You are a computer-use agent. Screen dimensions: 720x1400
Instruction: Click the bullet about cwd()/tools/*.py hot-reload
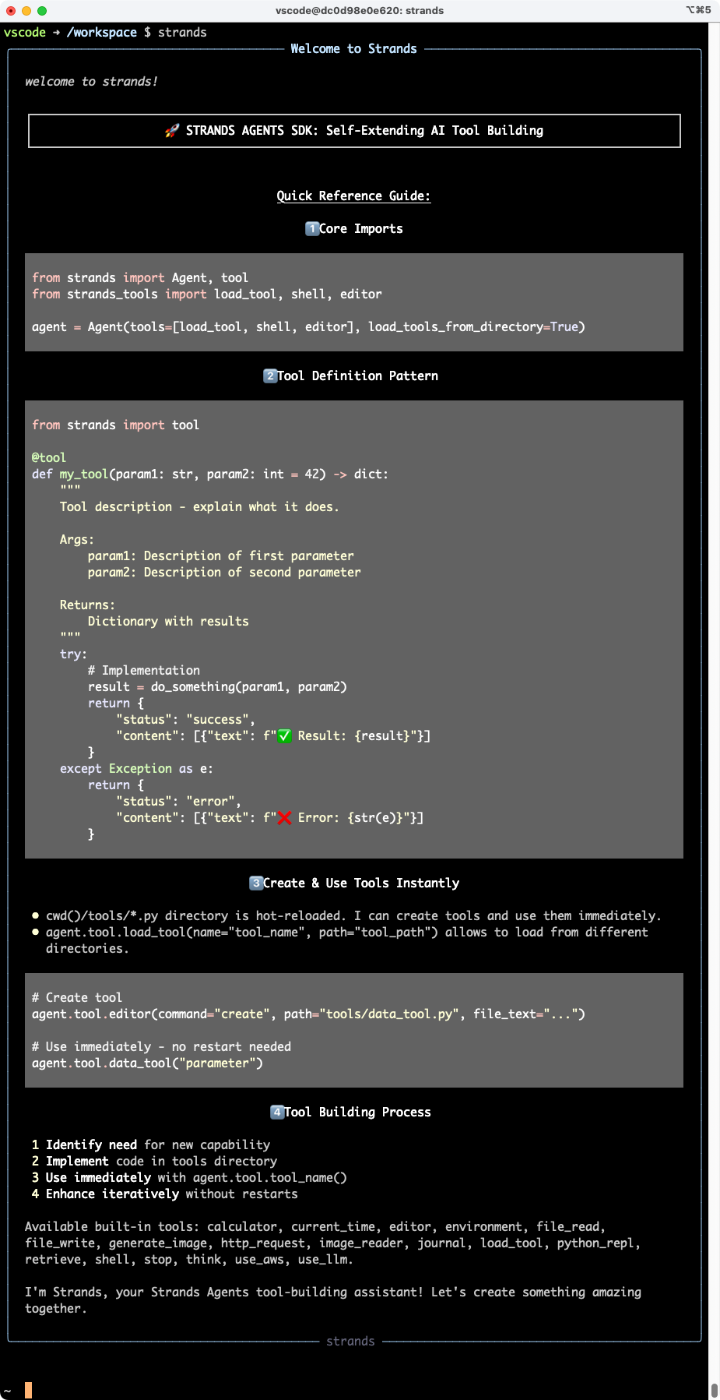coord(354,916)
